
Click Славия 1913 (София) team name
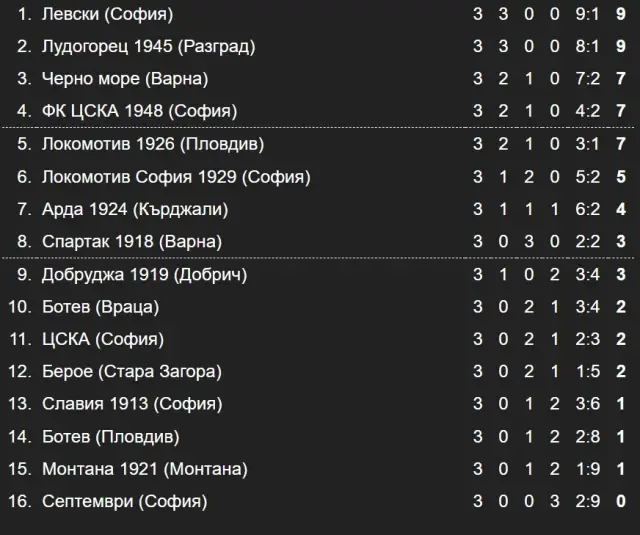(x=132, y=404)
